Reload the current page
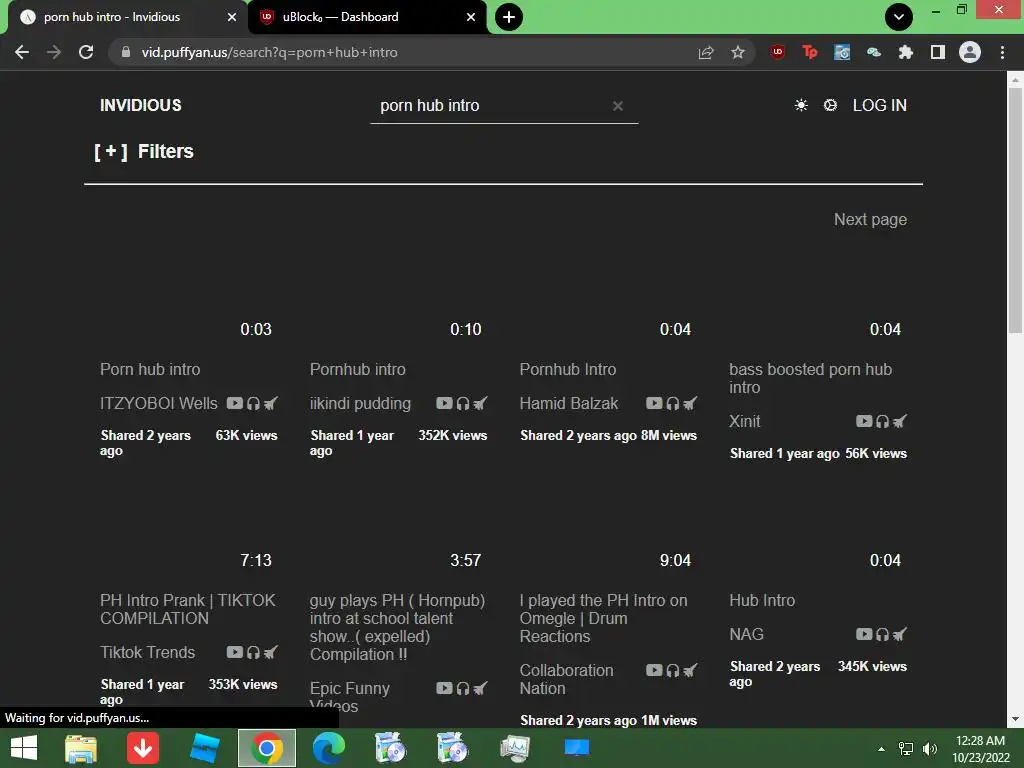The image size is (1024, 768). pyautogui.click(x=86, y=52)
